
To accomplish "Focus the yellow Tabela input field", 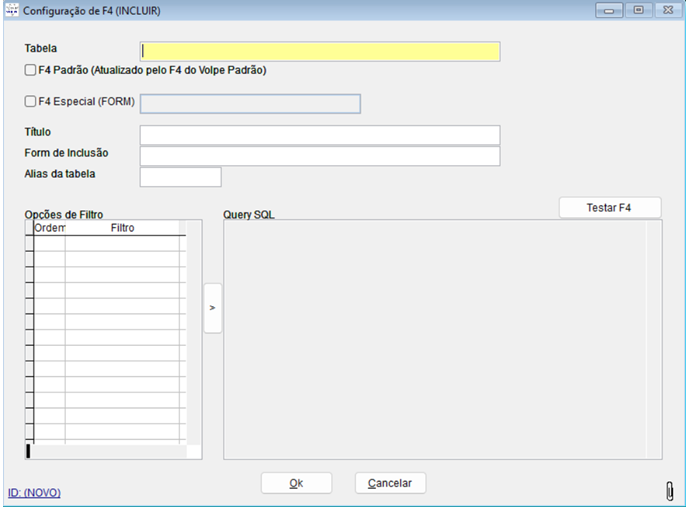I will 320,52.
